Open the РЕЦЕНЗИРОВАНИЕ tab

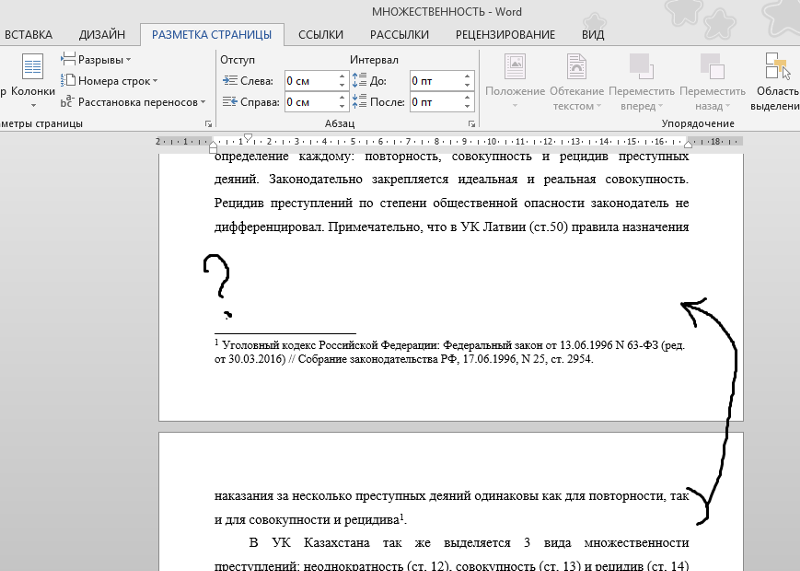505,35
